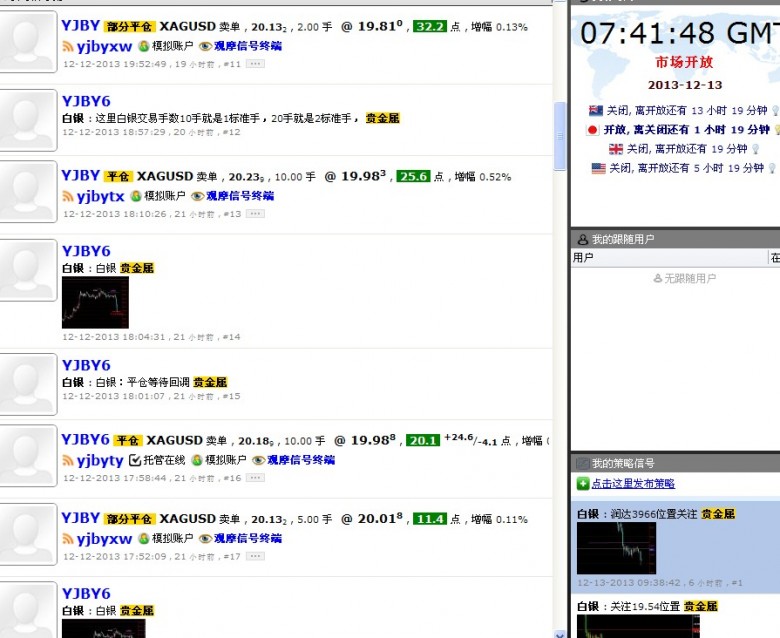
Task: Expand the '...' more button on post #11
Action: 255,63
